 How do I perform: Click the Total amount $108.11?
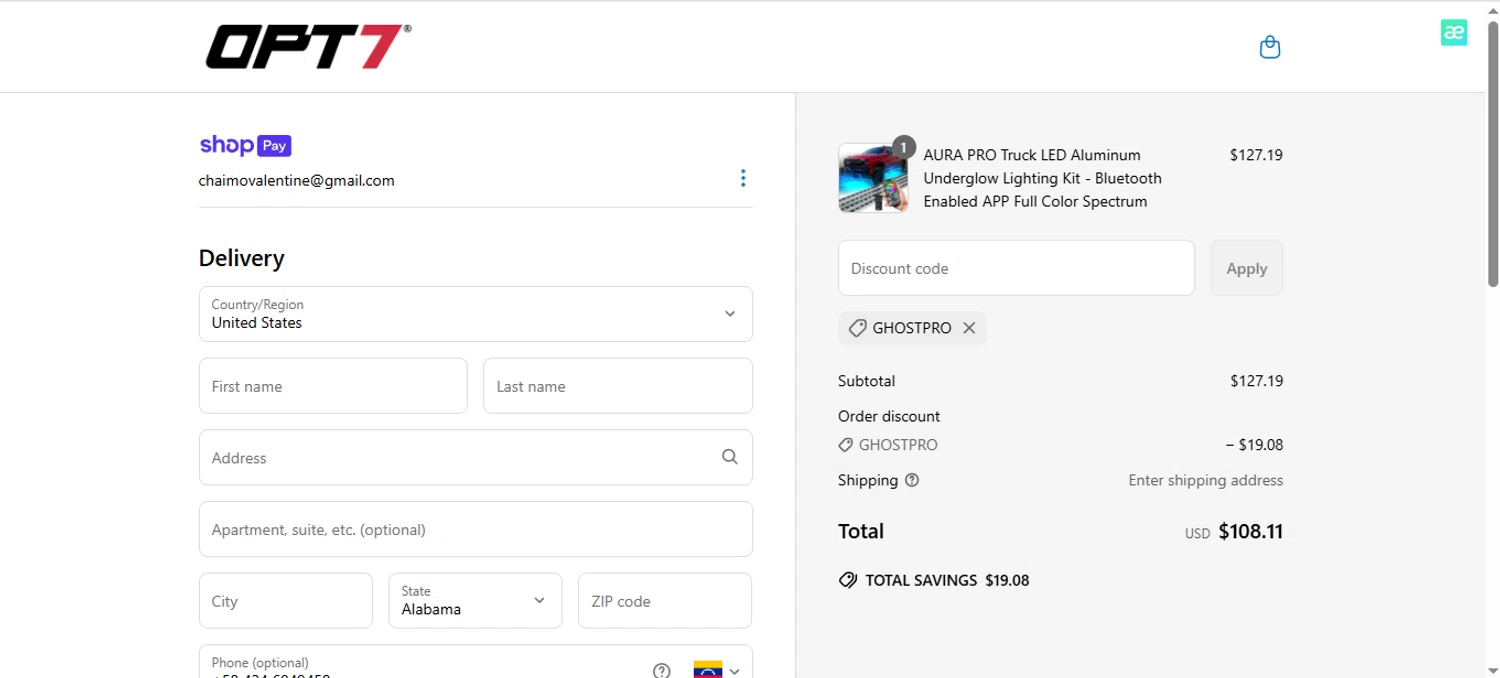tap(1250, 532)
